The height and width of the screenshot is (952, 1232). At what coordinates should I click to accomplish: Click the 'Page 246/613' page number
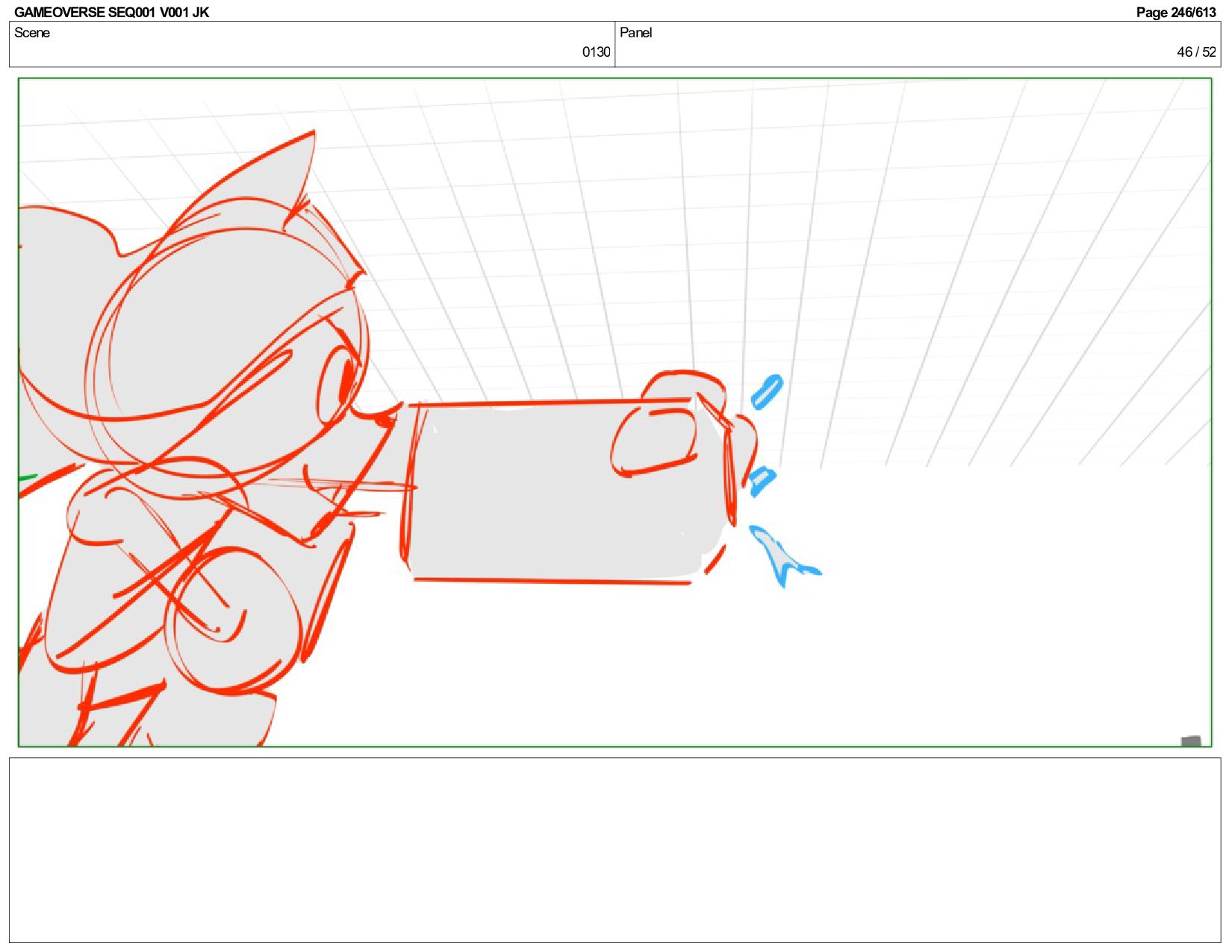click(x=1176, y=12)
